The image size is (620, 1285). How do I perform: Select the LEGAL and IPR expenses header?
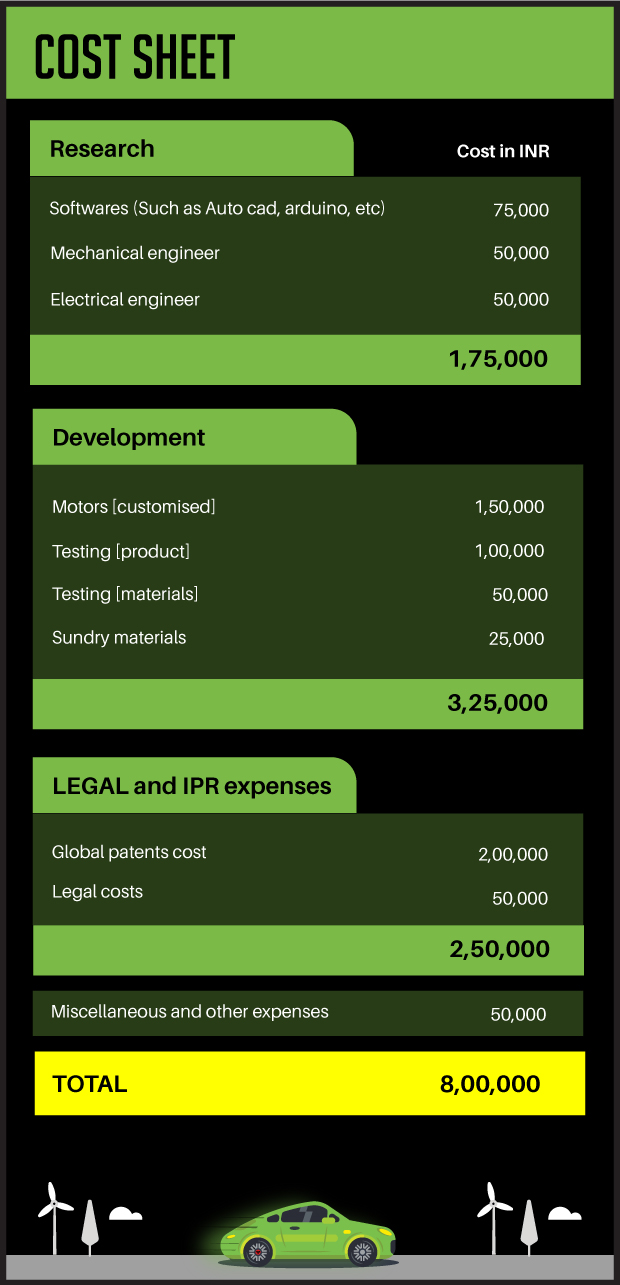[193, 786]
